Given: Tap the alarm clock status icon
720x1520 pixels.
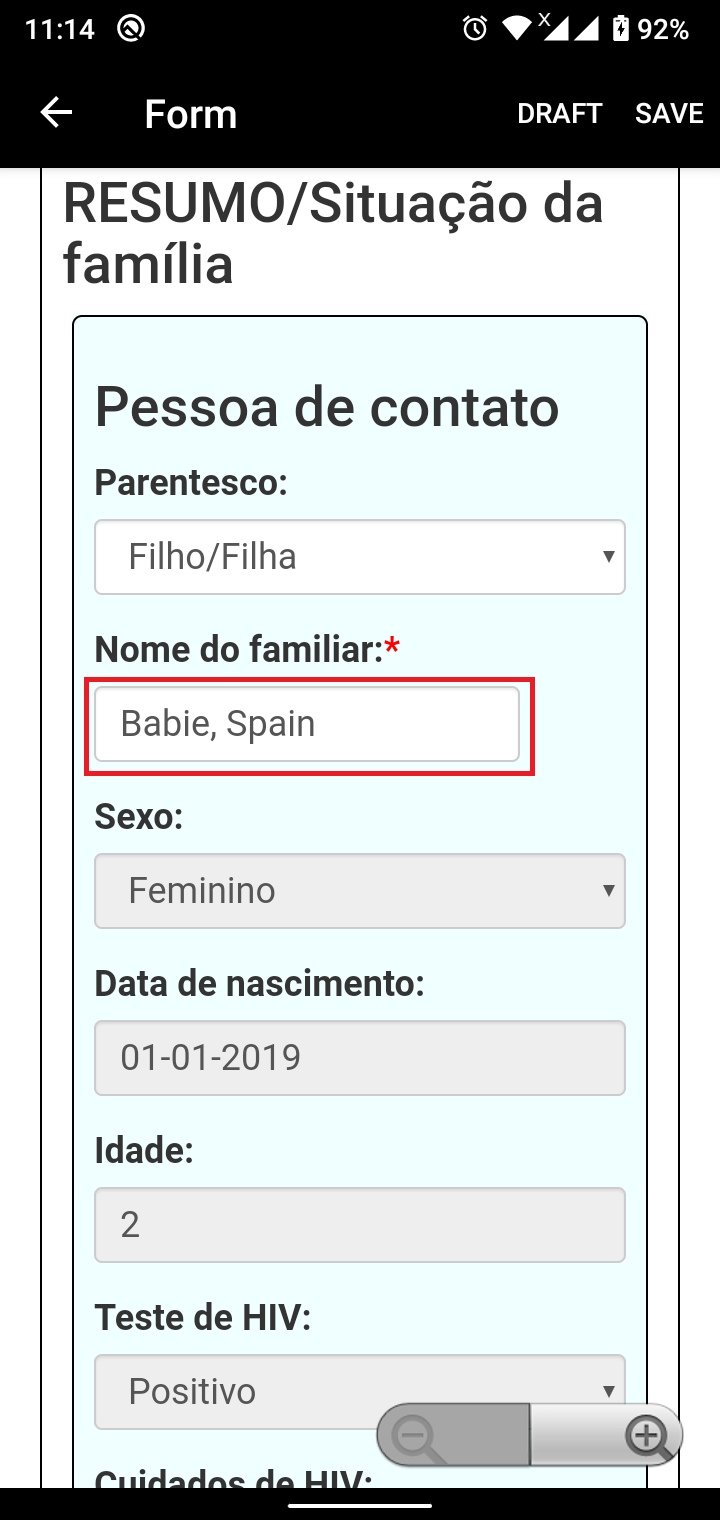Looking at the screenshot, I should [475, 29].
